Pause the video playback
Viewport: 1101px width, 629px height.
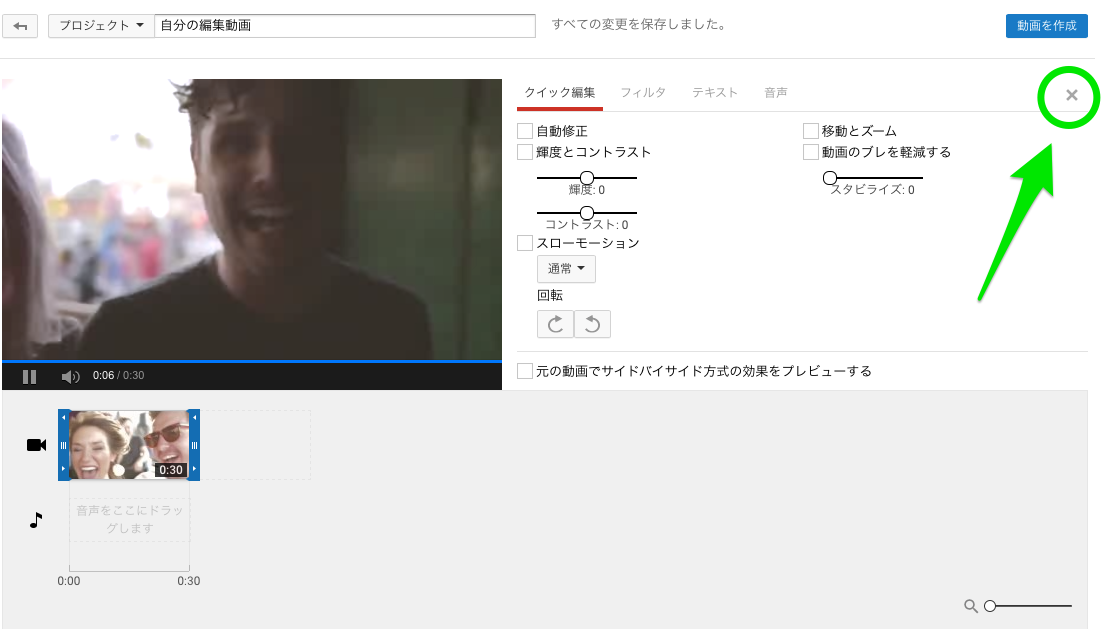coord(29,377)
